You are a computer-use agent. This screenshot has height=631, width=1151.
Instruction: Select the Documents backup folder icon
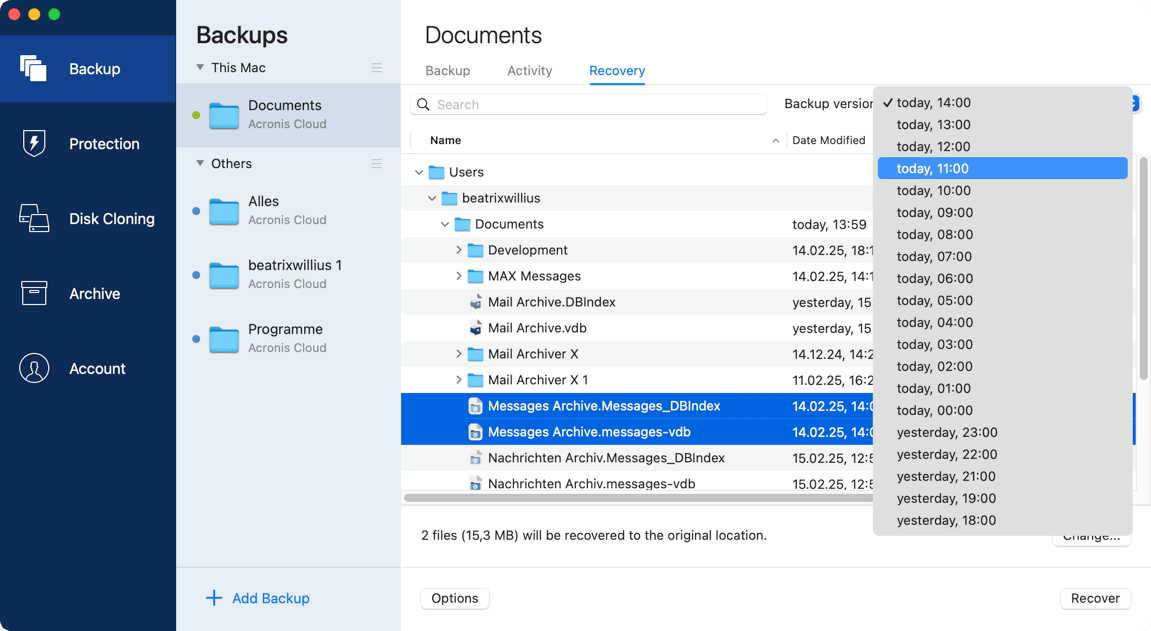pos(224,115)
